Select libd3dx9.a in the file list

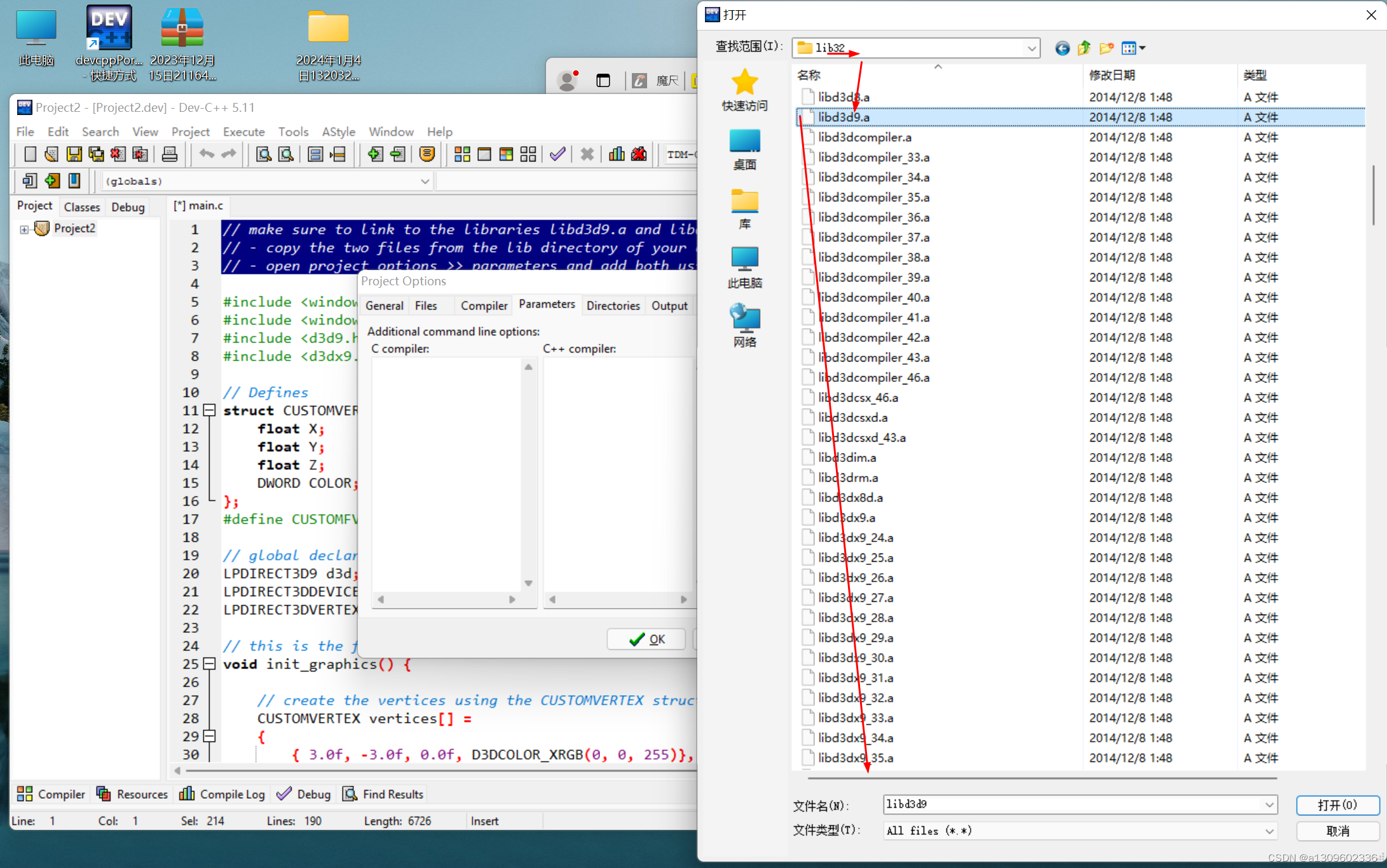click(x=847, y=518)
